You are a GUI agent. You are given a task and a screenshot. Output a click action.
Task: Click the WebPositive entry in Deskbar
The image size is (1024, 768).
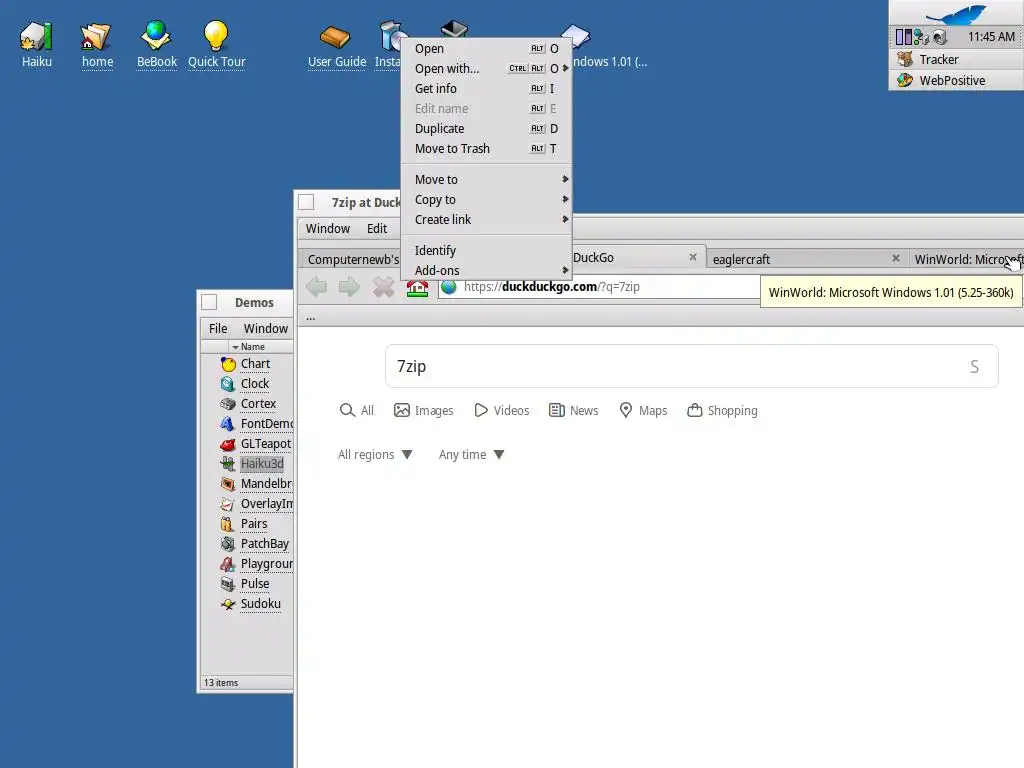956,80
